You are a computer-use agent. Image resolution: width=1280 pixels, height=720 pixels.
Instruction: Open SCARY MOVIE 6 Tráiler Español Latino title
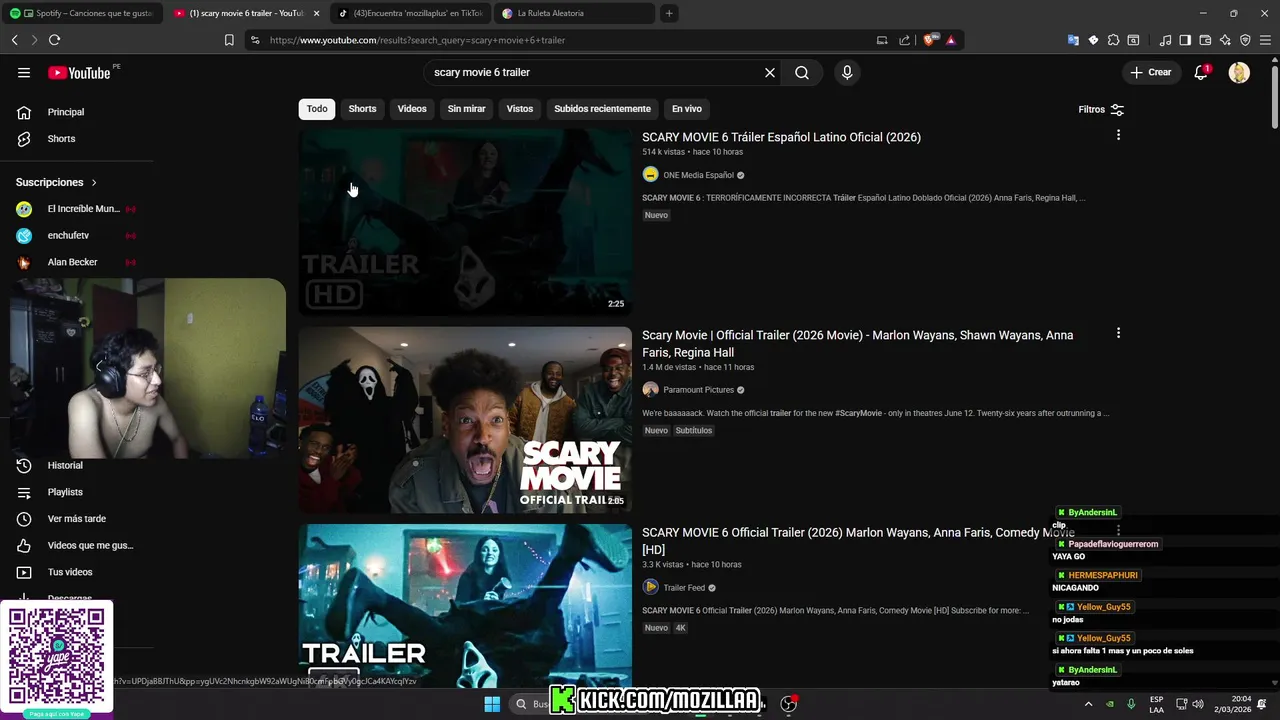781,137
